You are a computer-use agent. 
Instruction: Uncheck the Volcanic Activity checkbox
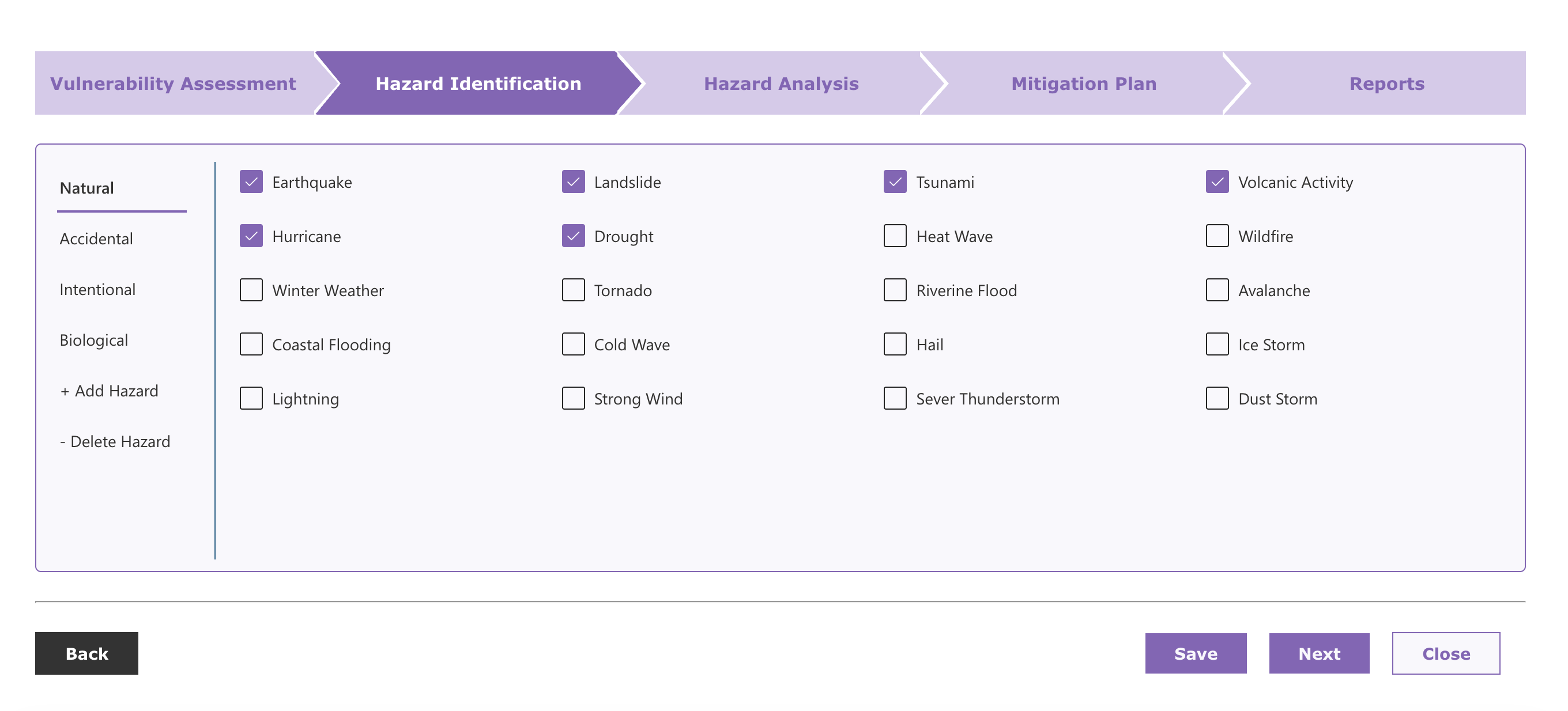[x=1217, y=182]
